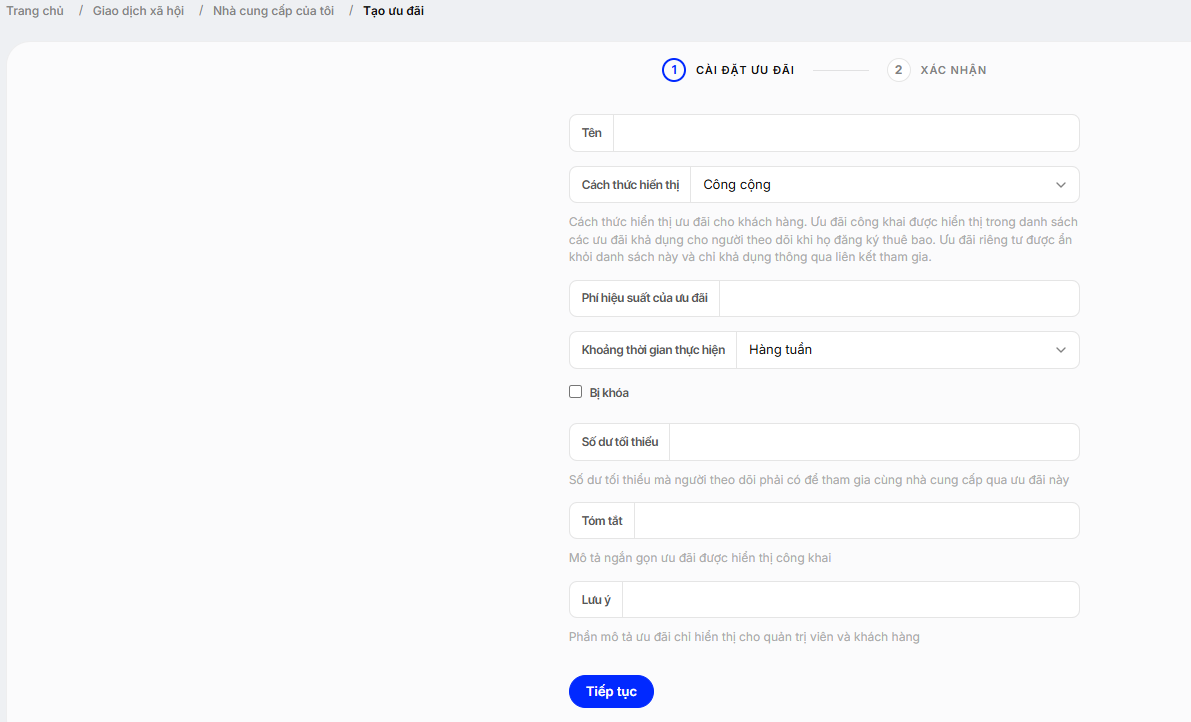1191x722 pixels.
Task: Expand the Khoảng thời gian thực hiện dropdown
Action: [907, 350]
